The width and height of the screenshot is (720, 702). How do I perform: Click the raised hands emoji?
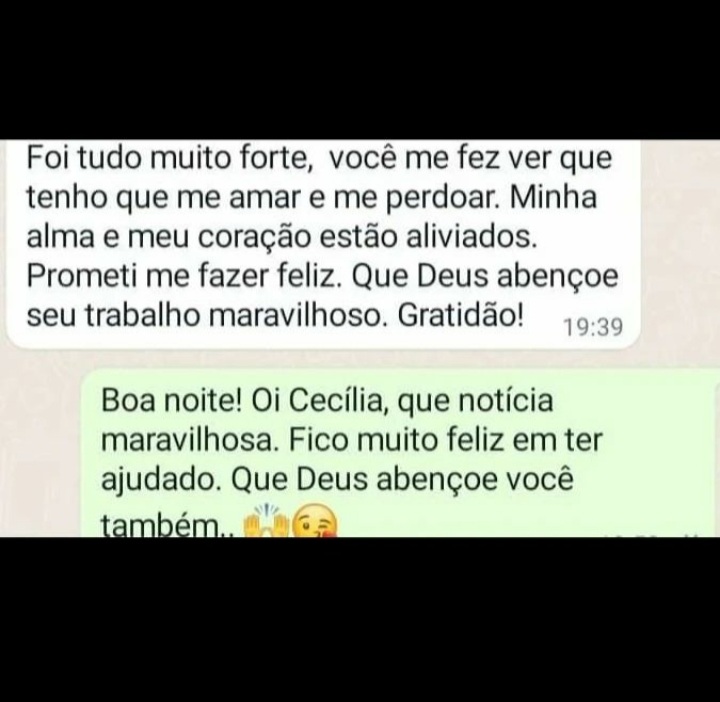coord(266,521)
